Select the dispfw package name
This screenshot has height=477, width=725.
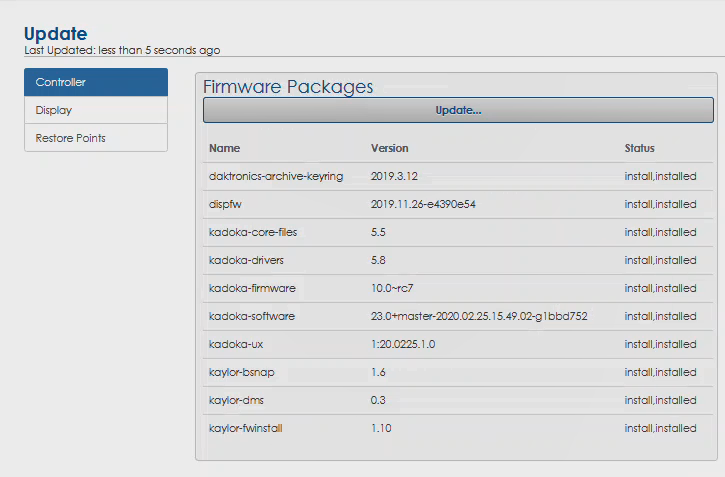[x=225, y=204]
